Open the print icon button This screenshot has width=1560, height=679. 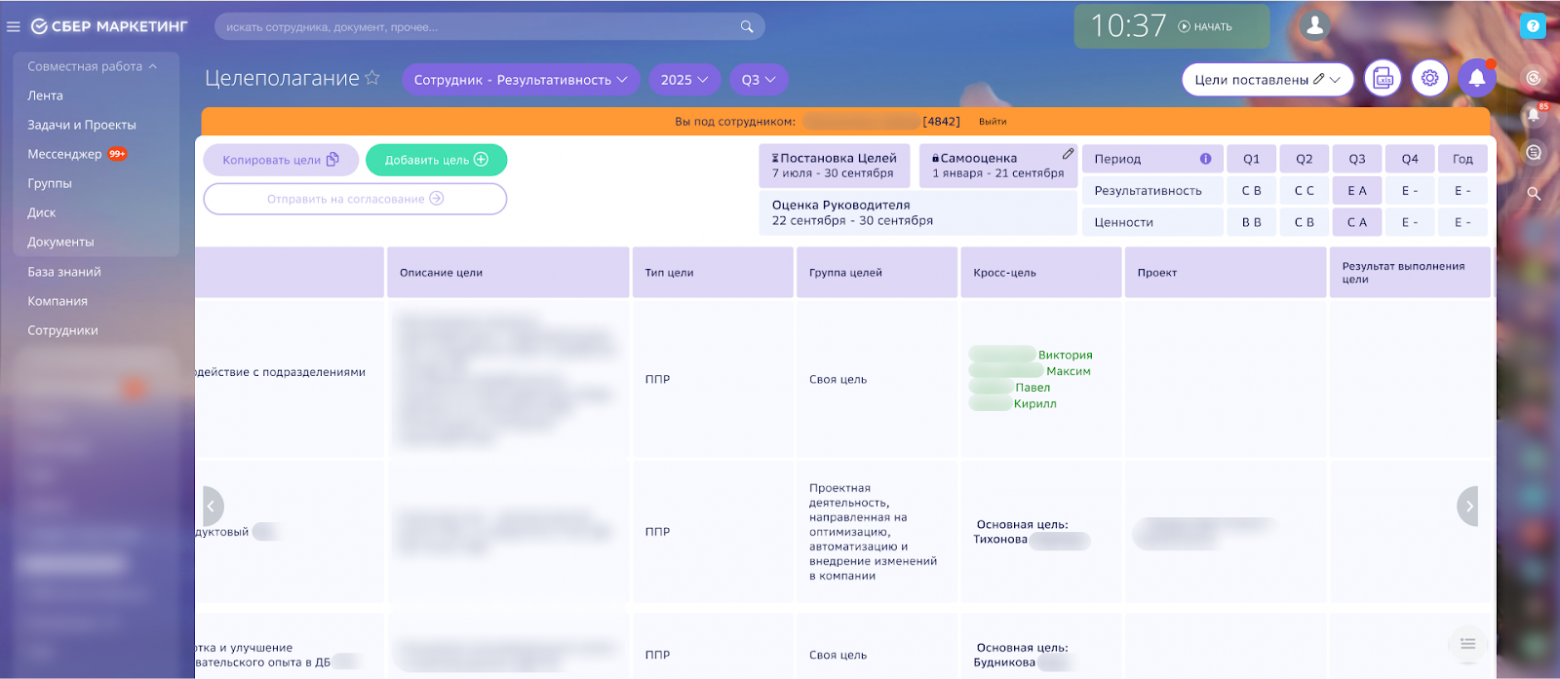tap(1383, 78)
